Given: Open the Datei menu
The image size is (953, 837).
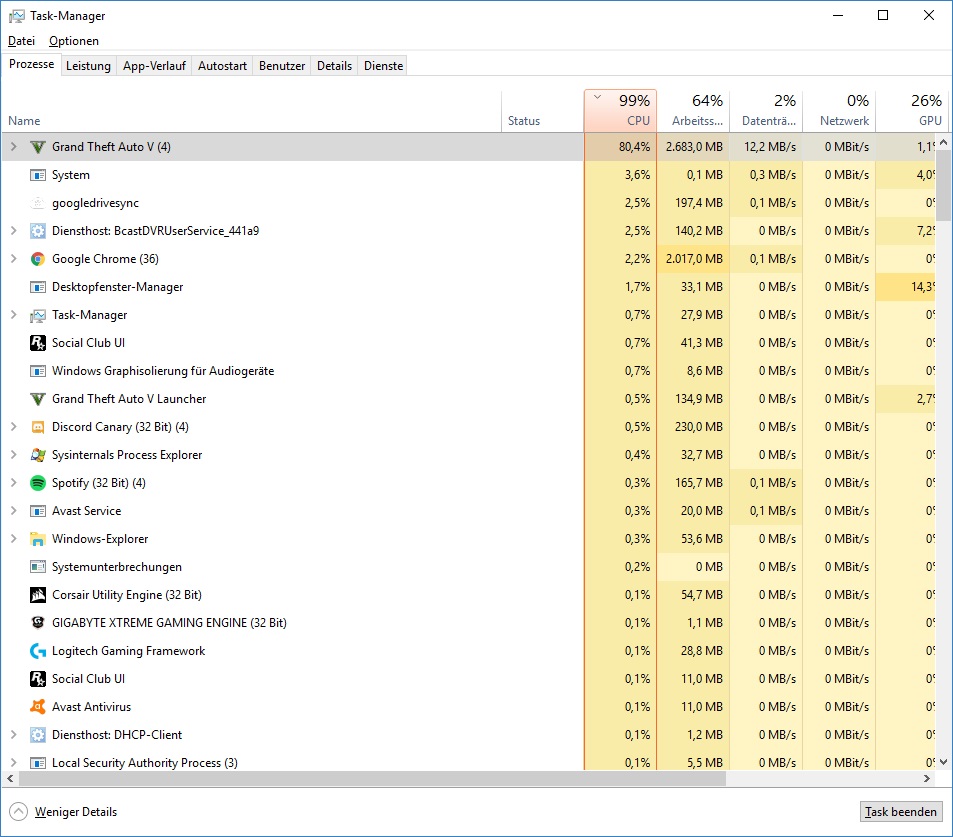Looking at the screenshot, I should pyautogui.click(x=21, y=41).
